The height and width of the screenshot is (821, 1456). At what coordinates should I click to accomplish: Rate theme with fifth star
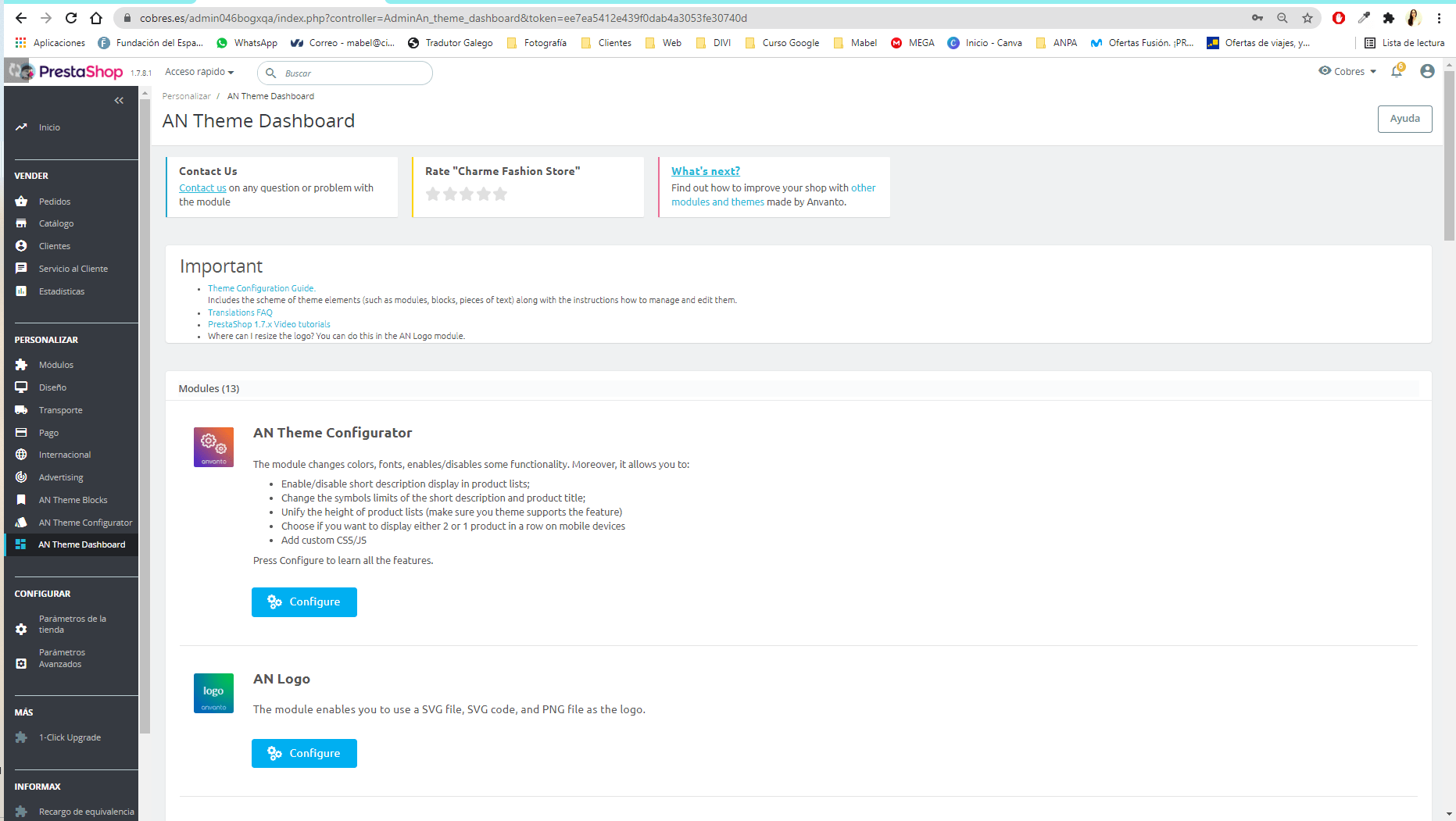pyautogui.click(x=500, y=194)
